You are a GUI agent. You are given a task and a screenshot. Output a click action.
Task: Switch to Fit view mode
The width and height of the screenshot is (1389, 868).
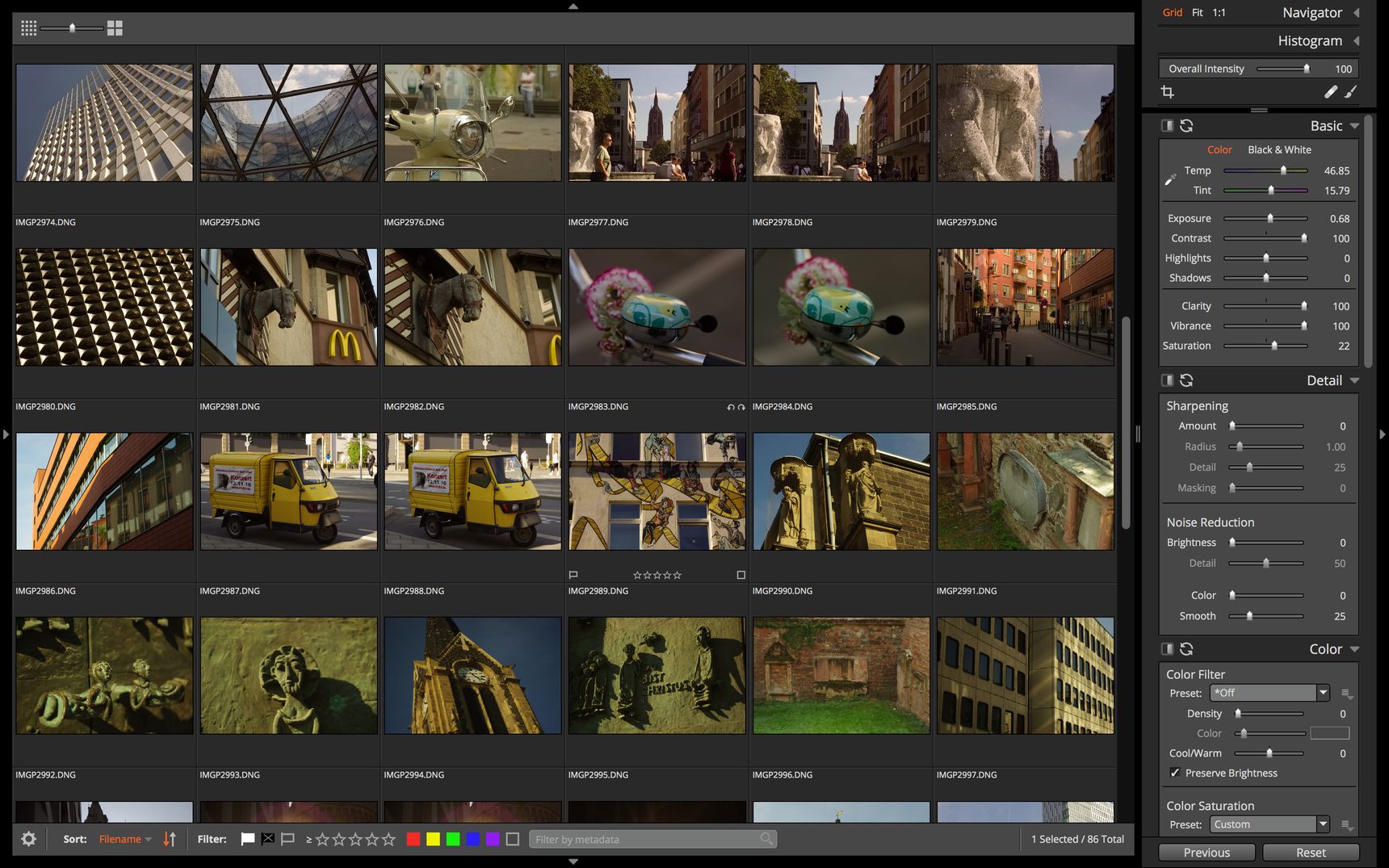tap(1198, 13)
